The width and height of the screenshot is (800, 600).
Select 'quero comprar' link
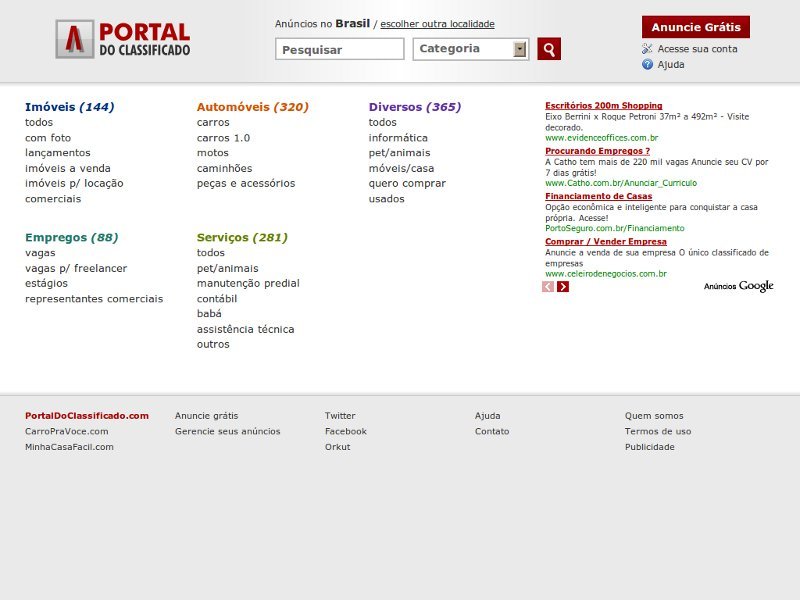[407, 184]
